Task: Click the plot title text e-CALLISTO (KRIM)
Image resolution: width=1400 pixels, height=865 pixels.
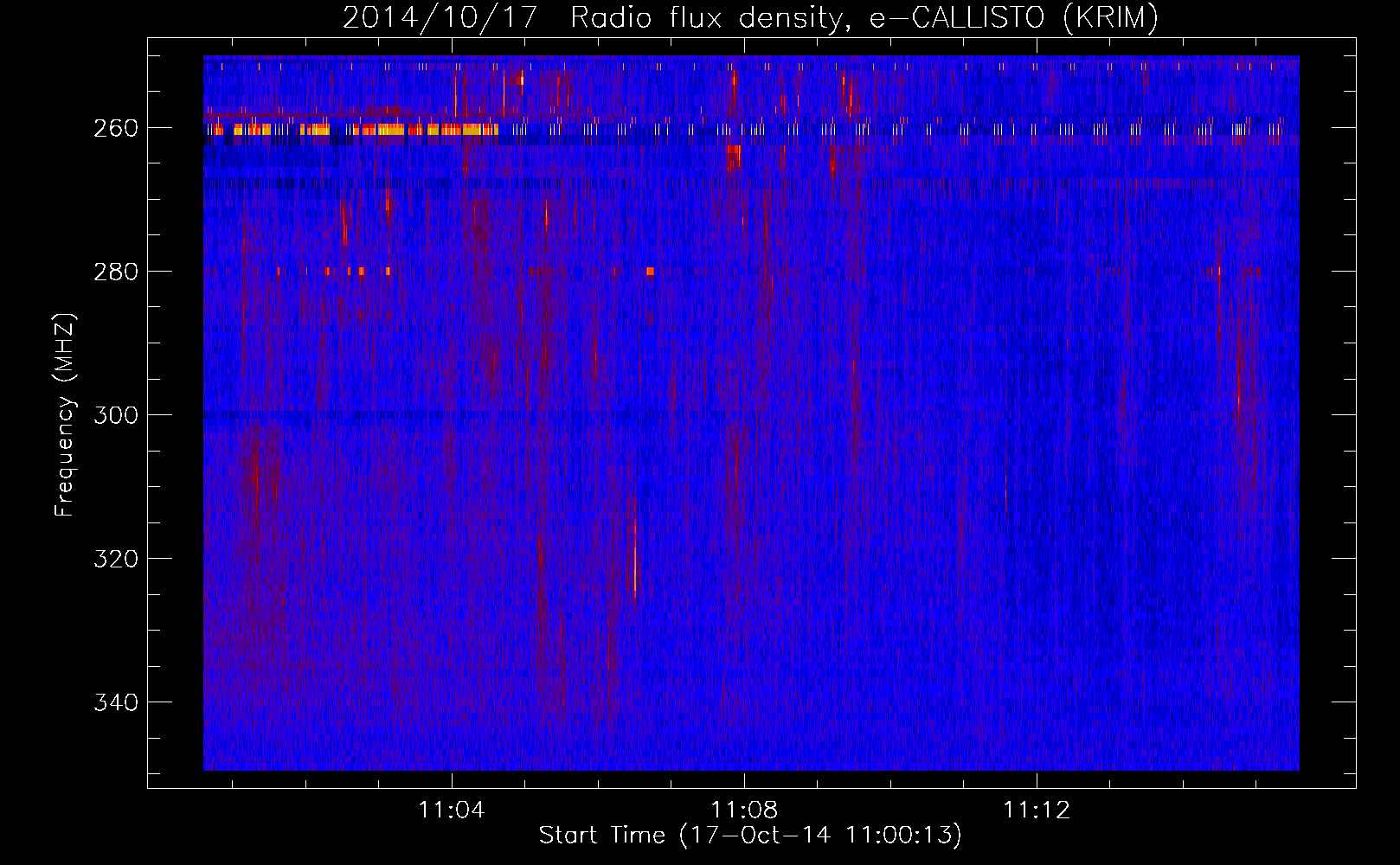Action: coord(1013,17)
